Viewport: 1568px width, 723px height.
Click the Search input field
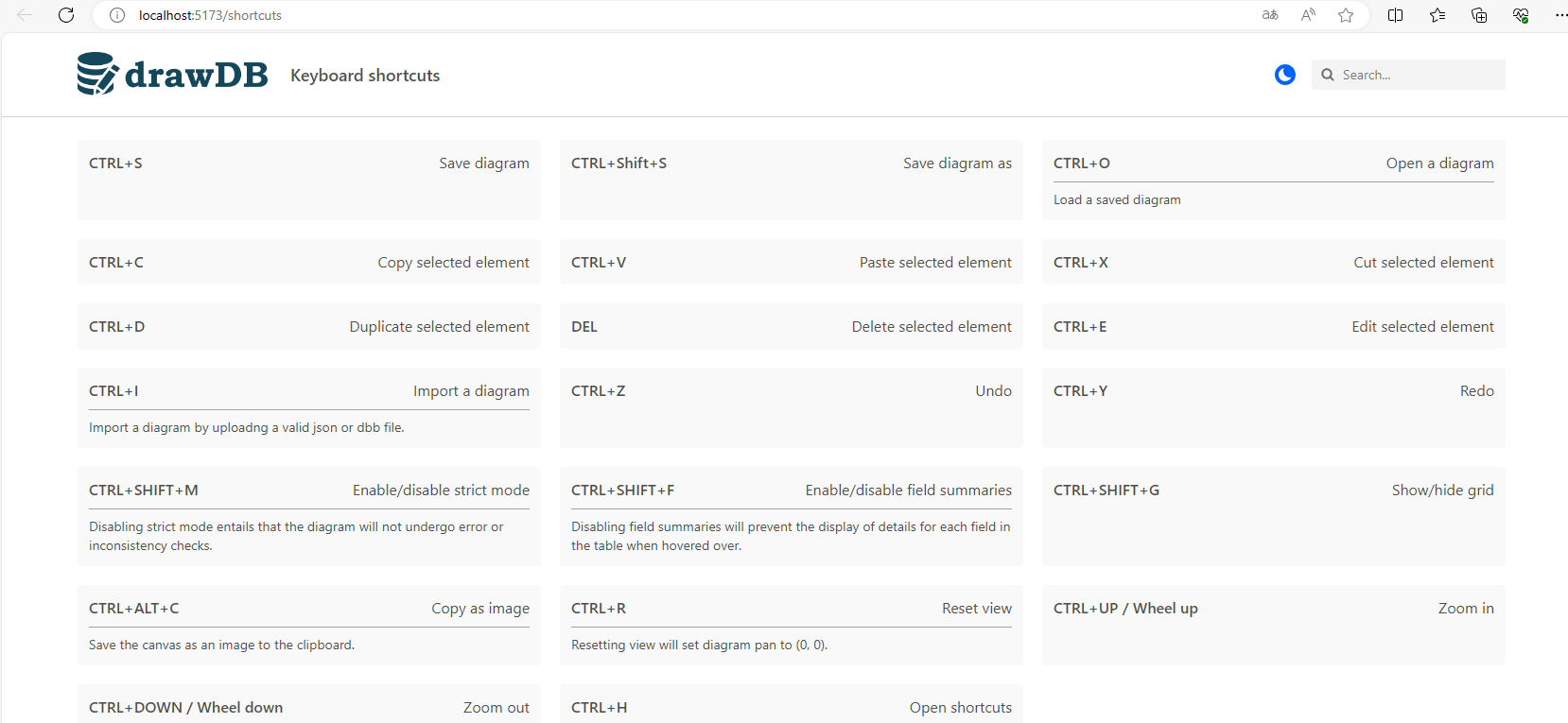point(1408,75)
